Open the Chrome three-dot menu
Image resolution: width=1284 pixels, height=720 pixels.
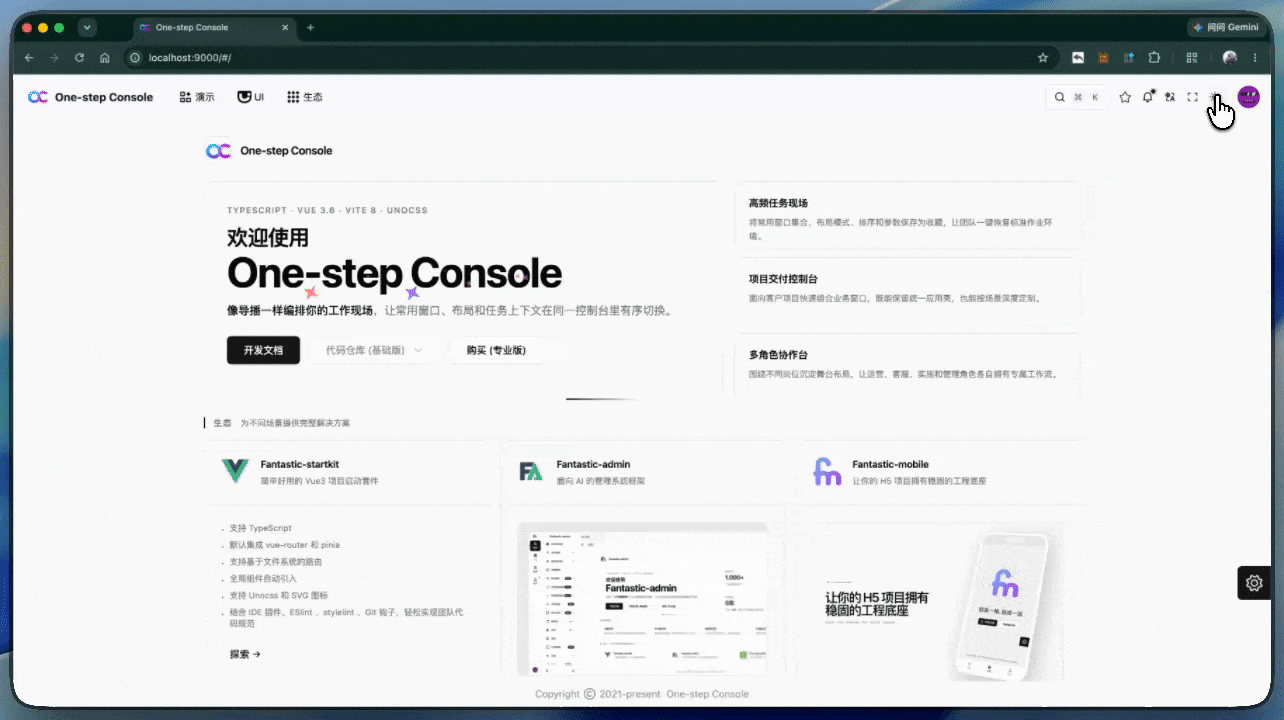coord(1255,58)
